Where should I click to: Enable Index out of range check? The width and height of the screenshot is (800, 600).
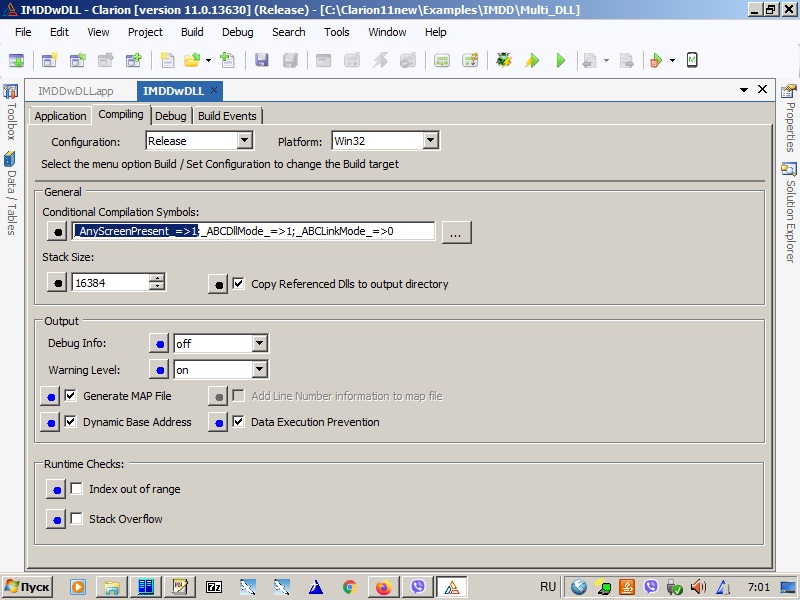(76, 489)
